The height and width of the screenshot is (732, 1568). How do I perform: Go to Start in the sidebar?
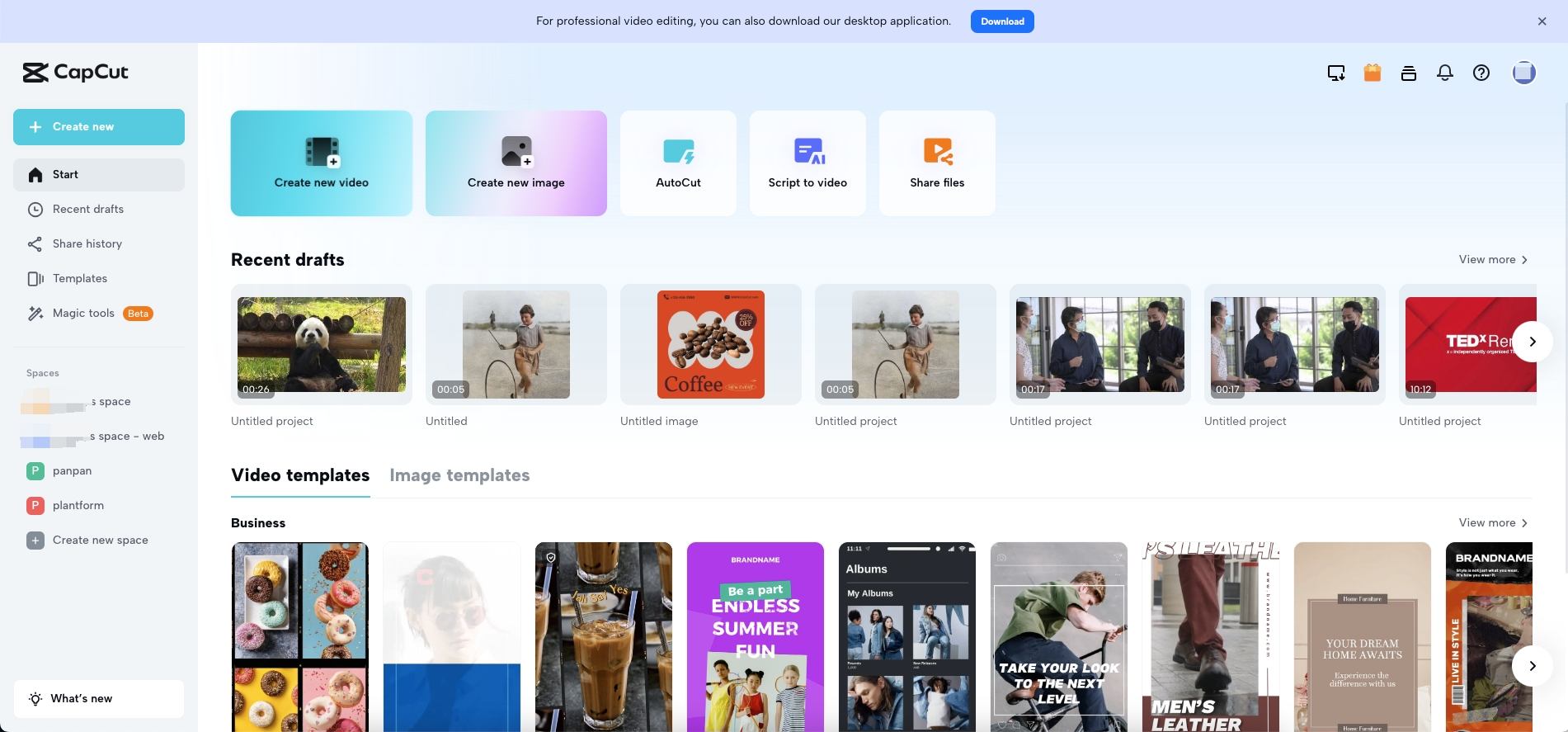pos(99,175)
